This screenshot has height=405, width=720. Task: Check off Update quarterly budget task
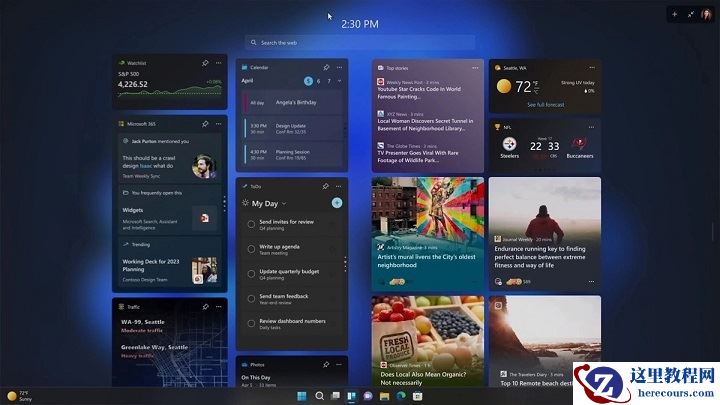click(x=251, y=274)
